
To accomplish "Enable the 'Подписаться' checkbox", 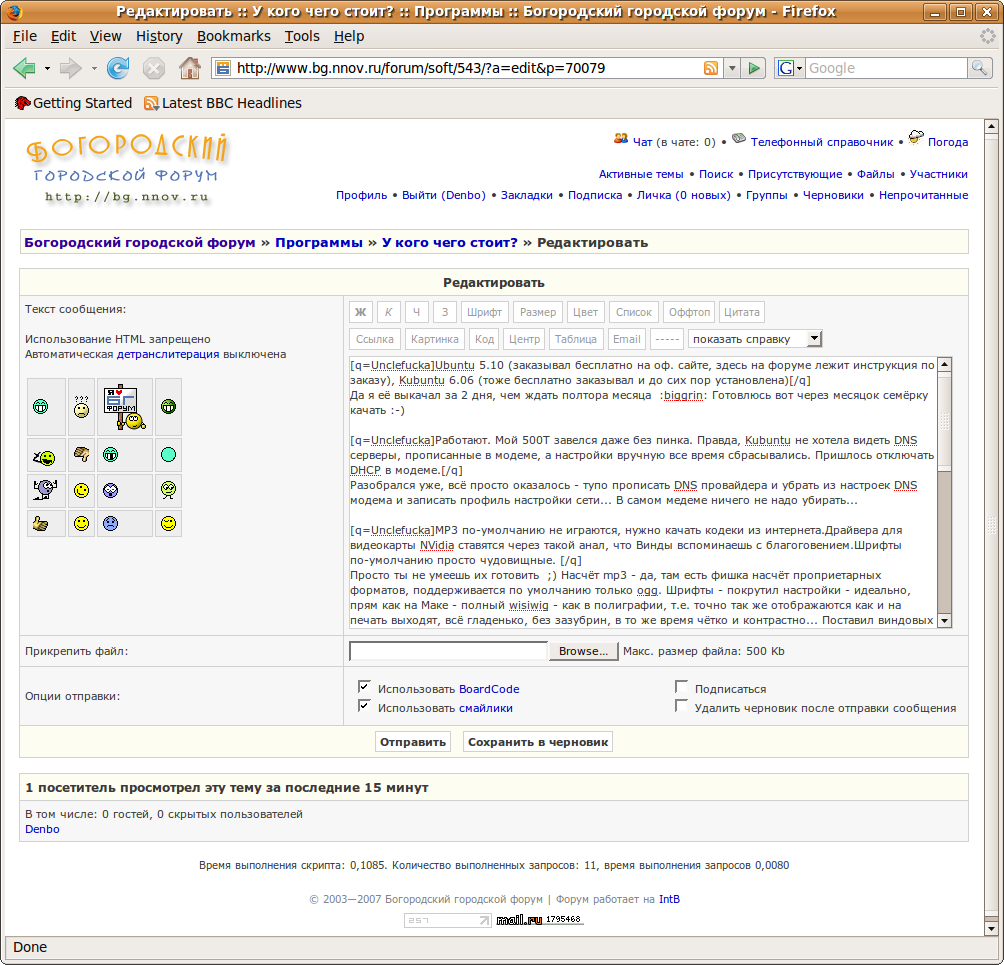I will click(682, 688).
